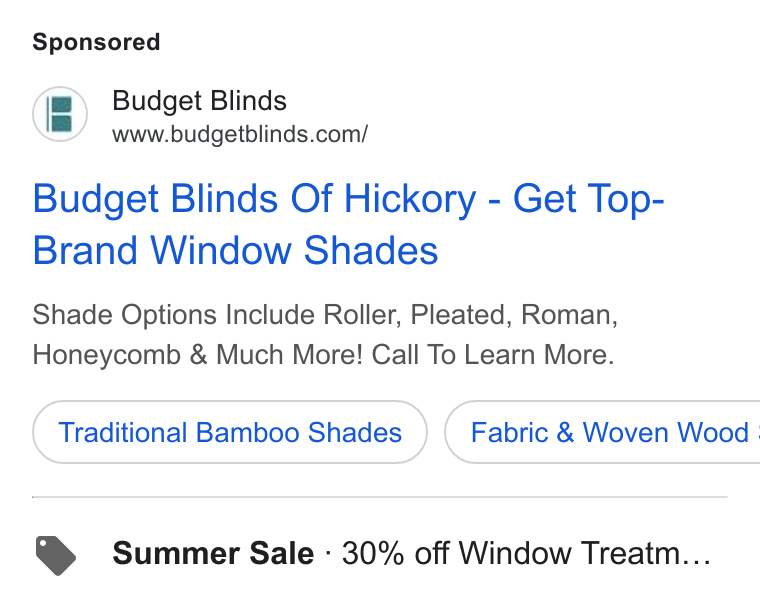The width and height of the screenshot is (760, 614).
Task: Click the word 'Hickory' in the headline
Action: pyautogui.click(x=410, y=199)
